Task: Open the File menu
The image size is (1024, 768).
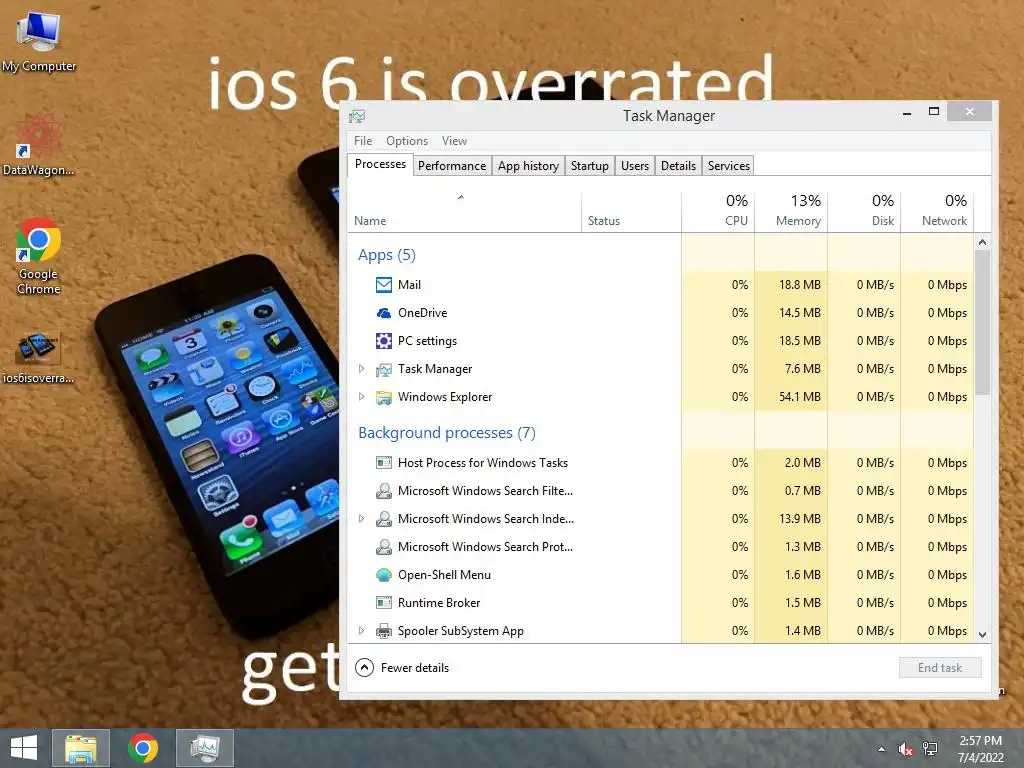Action: (363, 141)
